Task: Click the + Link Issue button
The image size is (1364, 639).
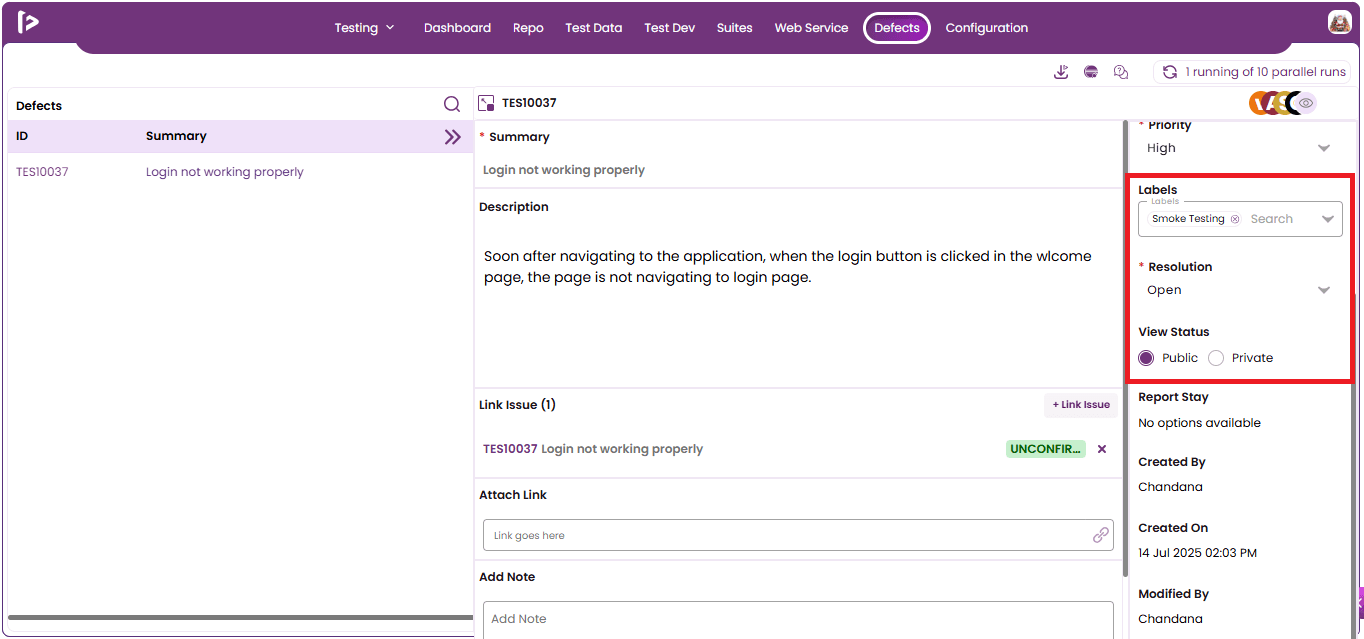Action: [x=1081, y=405]
